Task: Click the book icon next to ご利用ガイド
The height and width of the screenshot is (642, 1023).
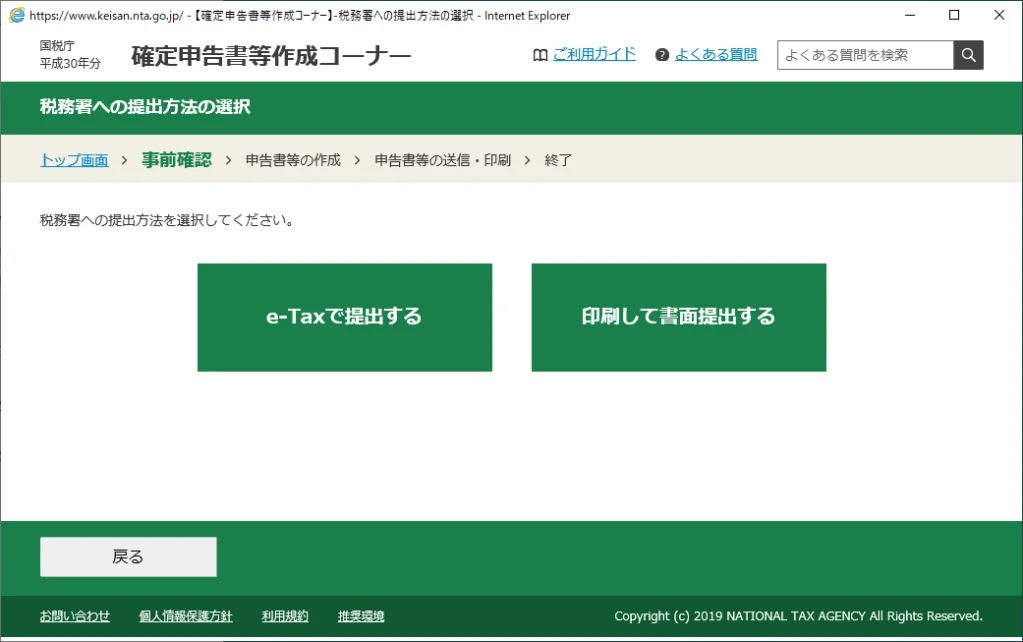Action: (540, 55)
